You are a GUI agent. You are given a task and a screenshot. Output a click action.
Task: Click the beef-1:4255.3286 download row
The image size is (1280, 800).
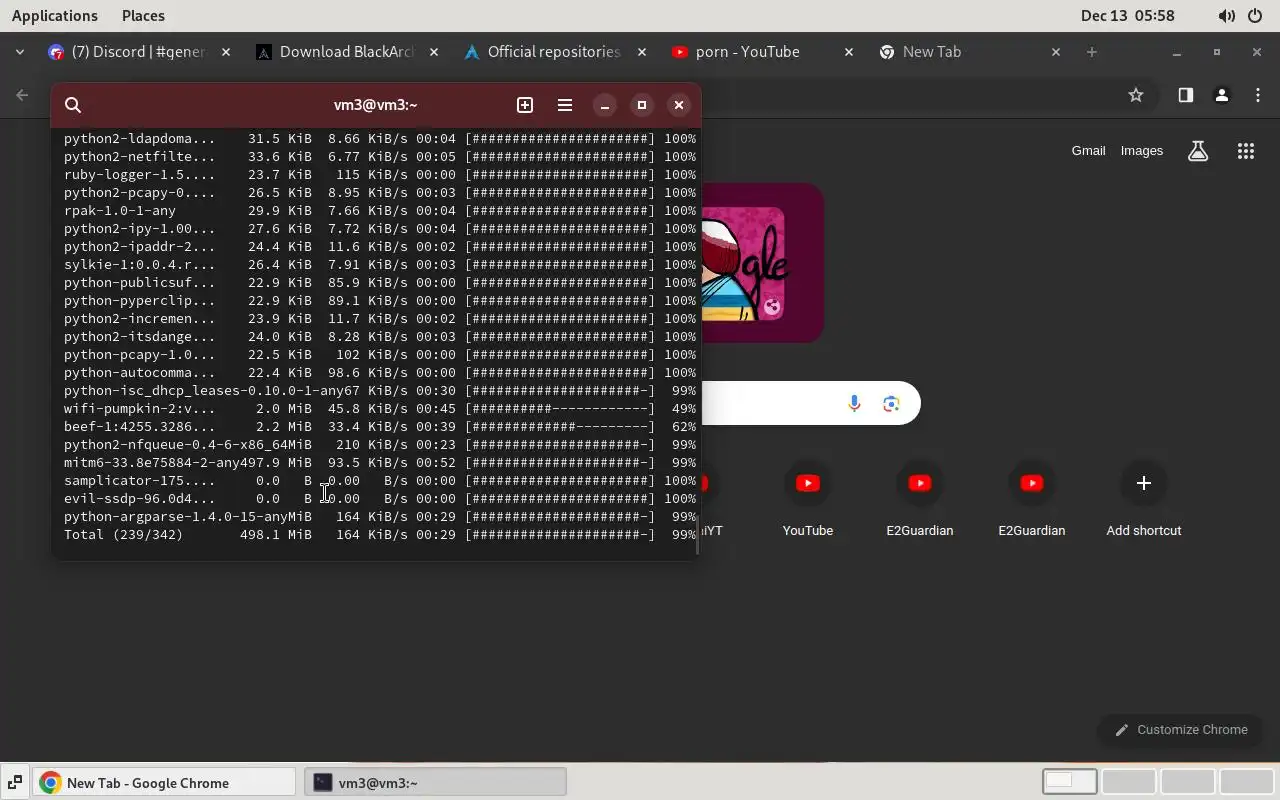380,427
